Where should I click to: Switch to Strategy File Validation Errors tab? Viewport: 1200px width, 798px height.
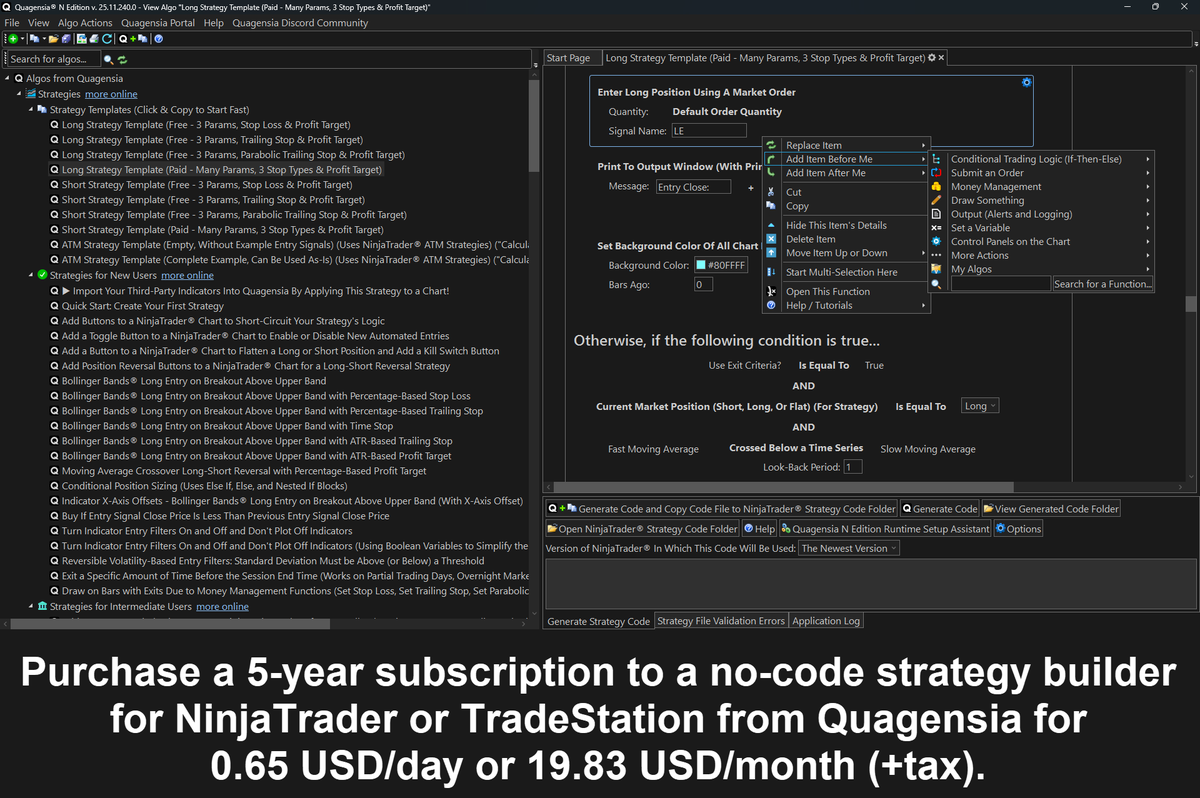pos(721,621)
